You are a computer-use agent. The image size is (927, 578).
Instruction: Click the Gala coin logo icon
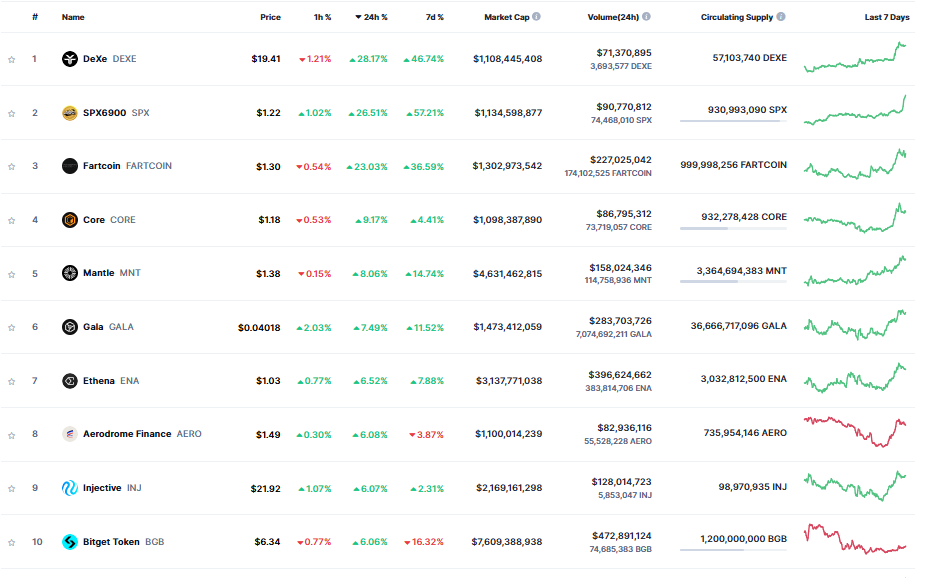pos(70,327)
